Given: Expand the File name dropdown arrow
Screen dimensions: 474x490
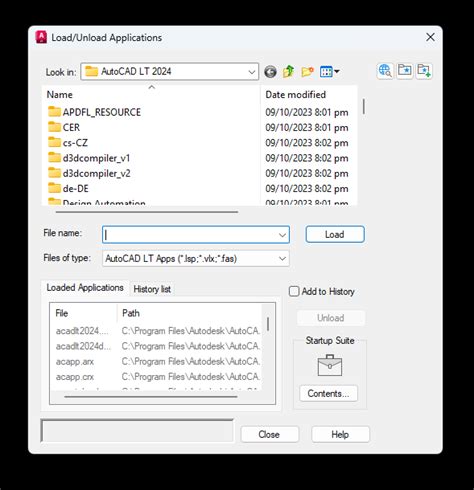Looking at the screenshot, I should (282, 235).
